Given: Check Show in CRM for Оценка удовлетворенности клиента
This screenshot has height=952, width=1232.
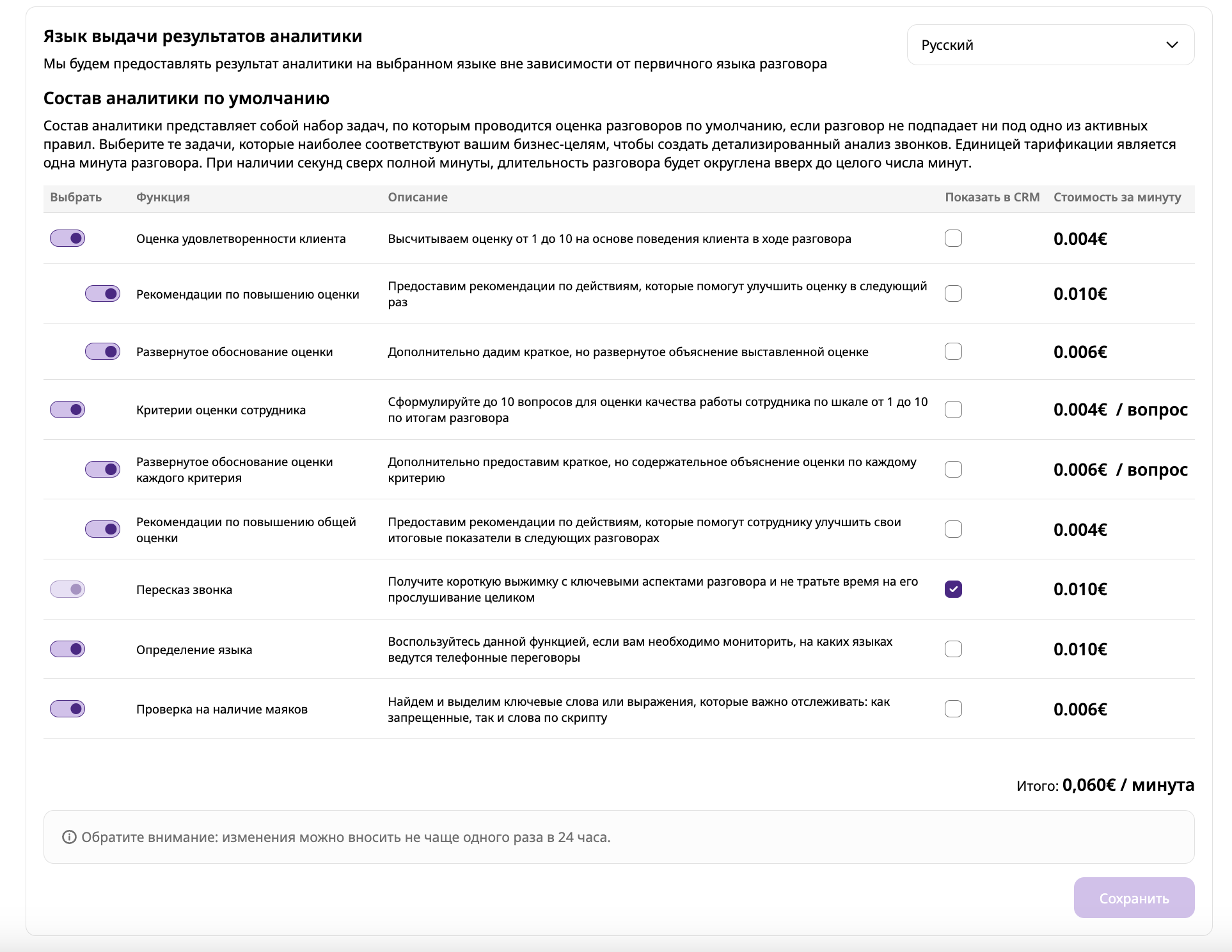Looking at the screenshot, I should [x=953, y=238].
